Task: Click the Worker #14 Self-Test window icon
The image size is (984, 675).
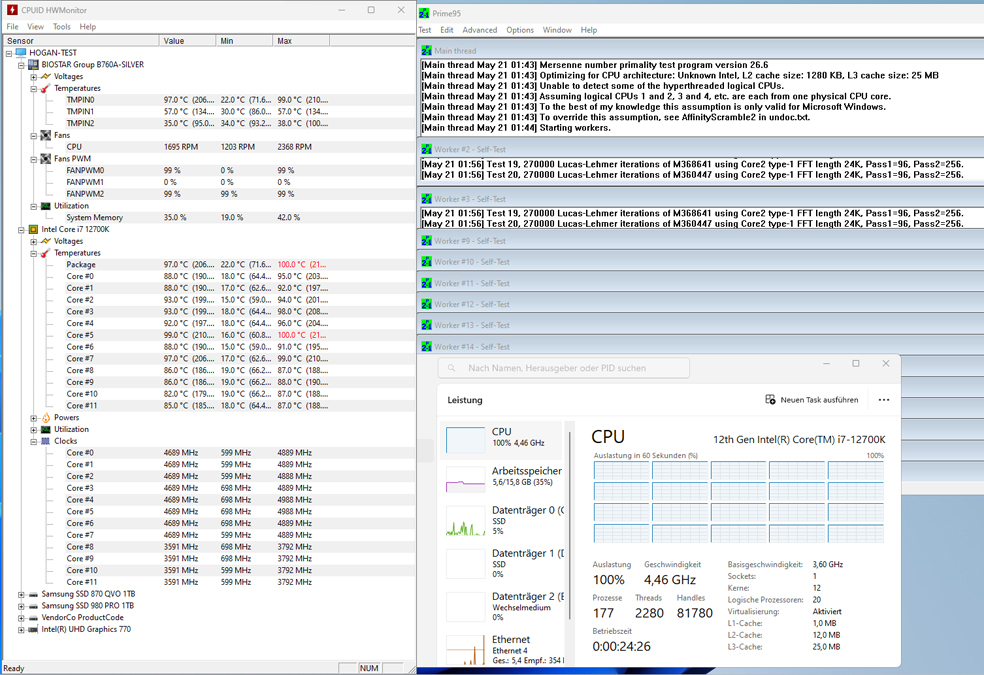Action: coord(427,347)
